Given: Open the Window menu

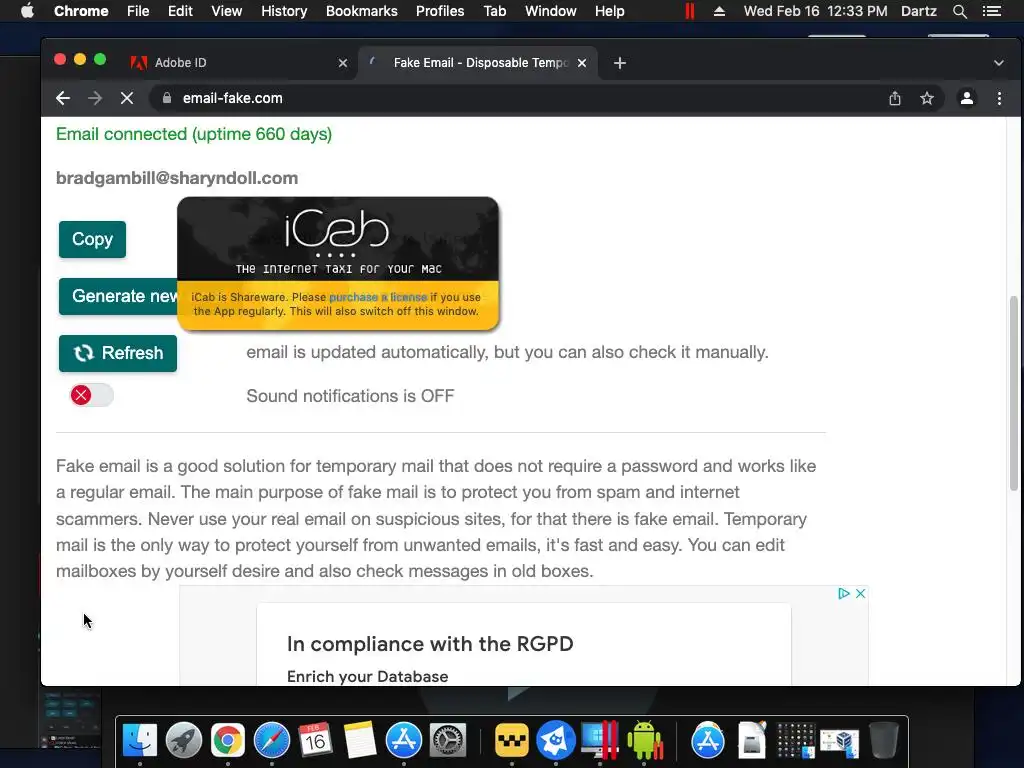Looking at the screenshot, I should coord(551,11).
